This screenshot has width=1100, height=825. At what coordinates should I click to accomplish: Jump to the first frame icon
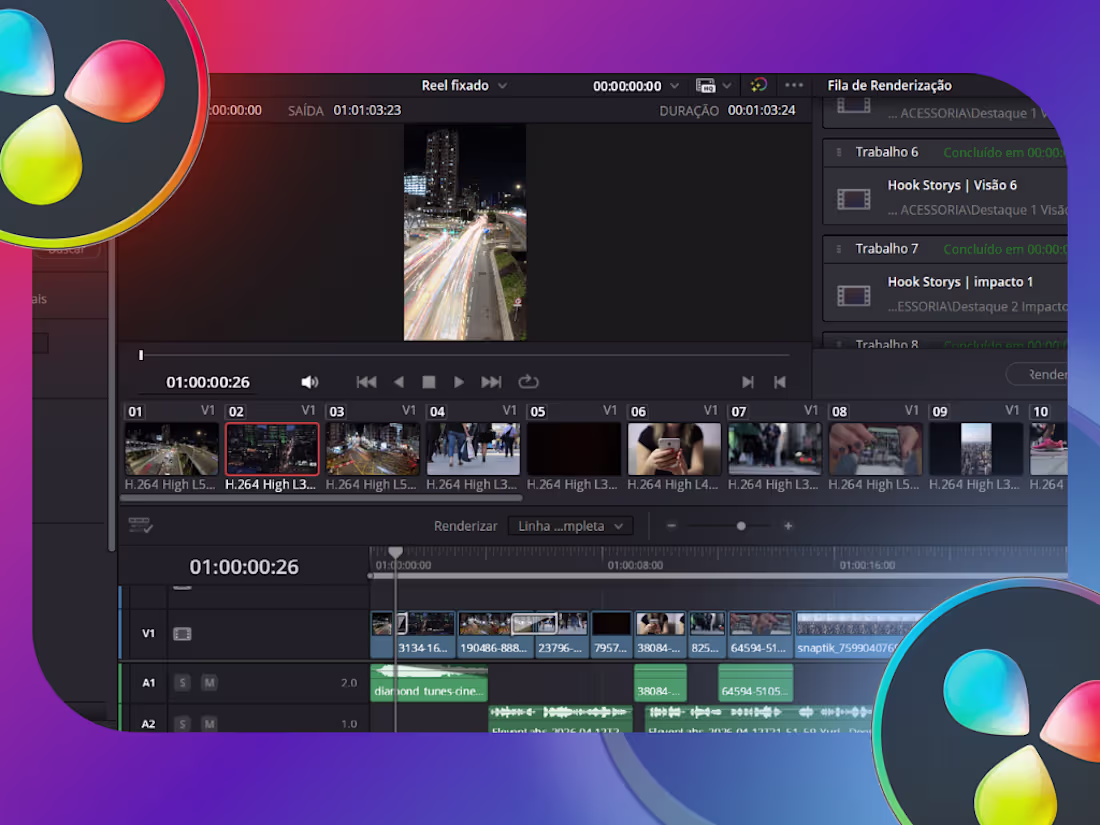366,382
